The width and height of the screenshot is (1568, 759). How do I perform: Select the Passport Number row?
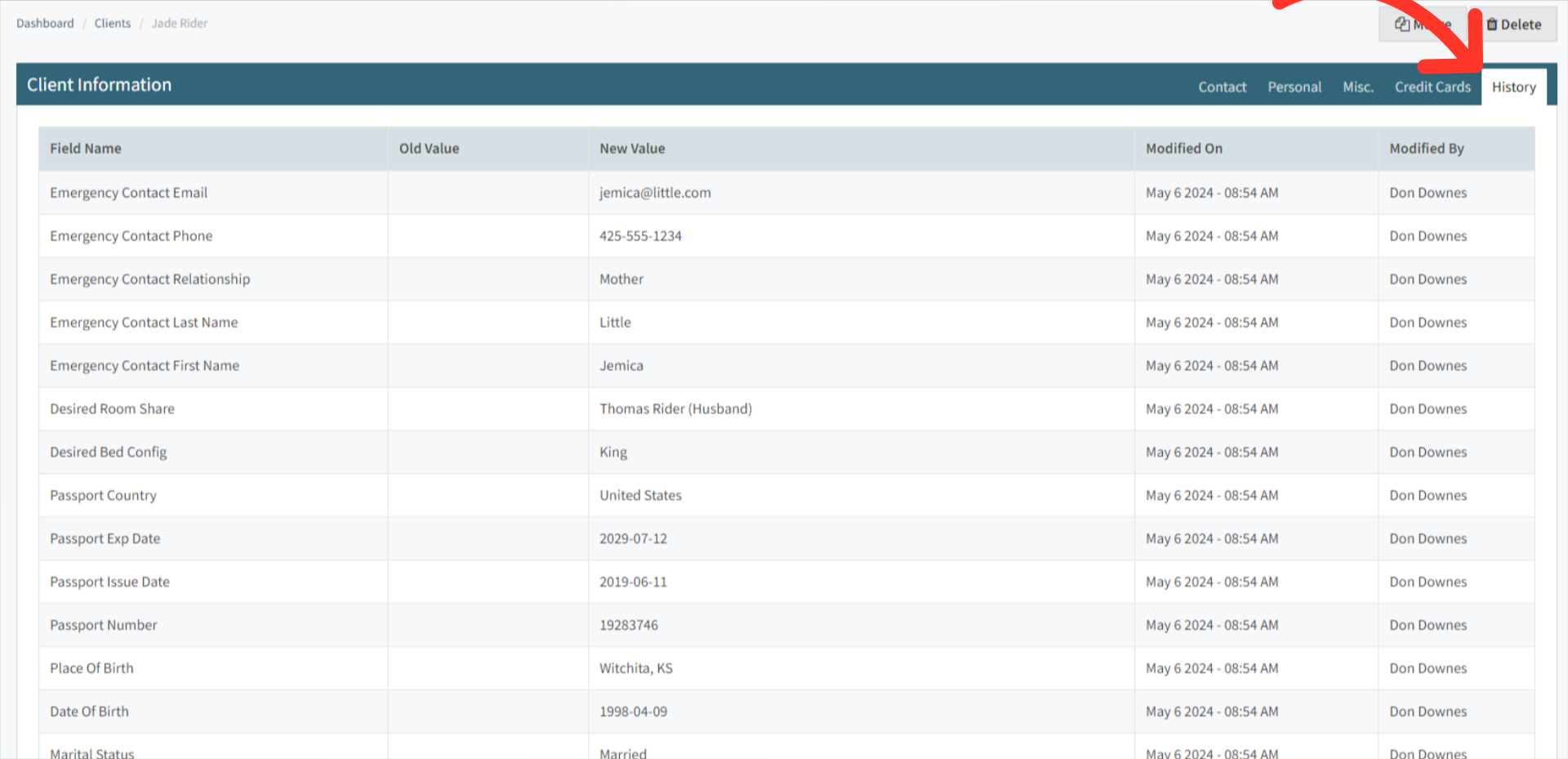[x=490, y=625]
